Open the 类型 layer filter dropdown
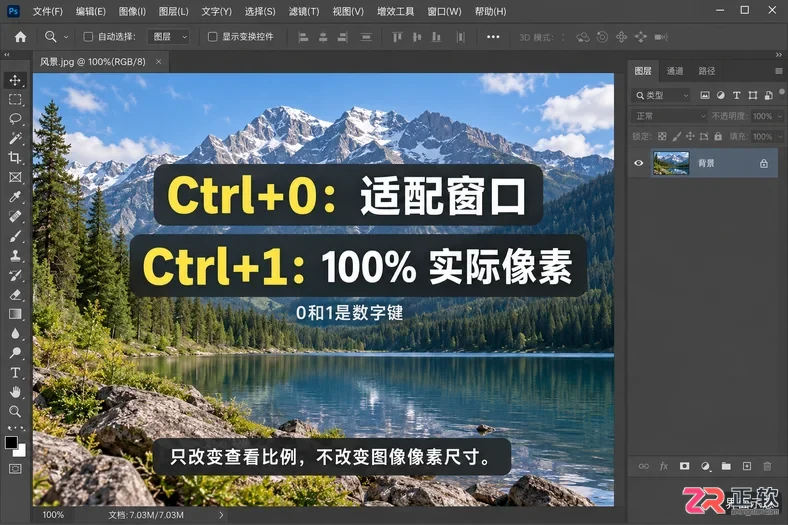This screenshot has height=525, width=788. tap(661, 95)
